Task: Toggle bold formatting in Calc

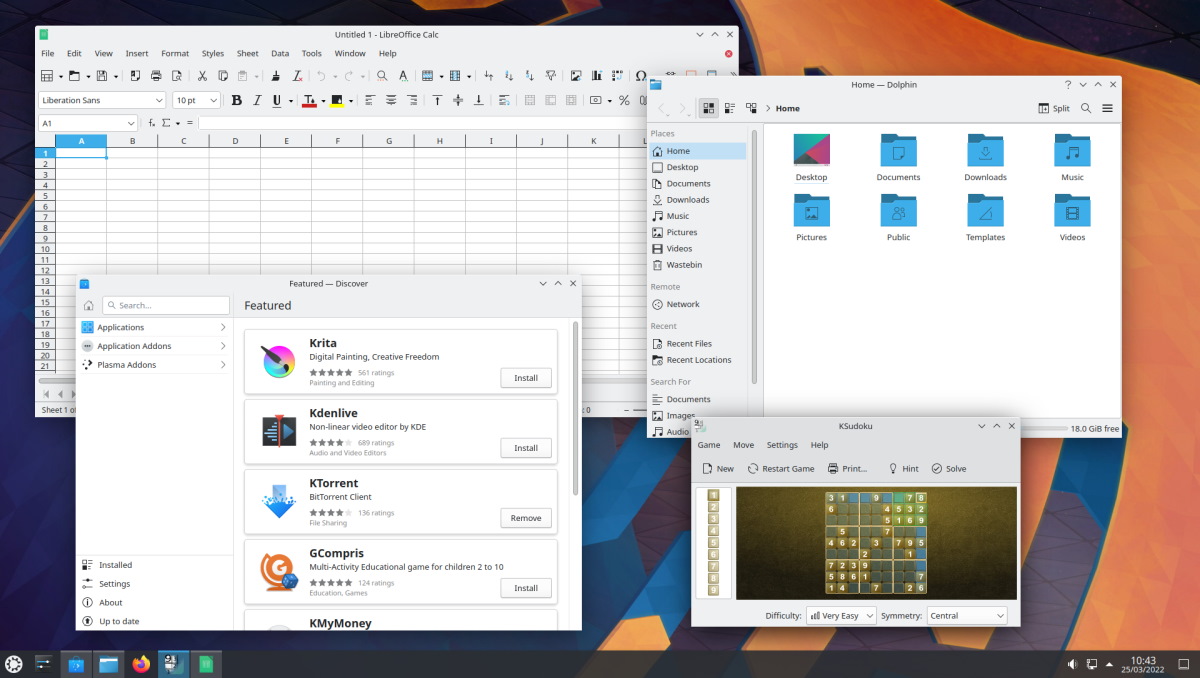Action: [236, 100]
